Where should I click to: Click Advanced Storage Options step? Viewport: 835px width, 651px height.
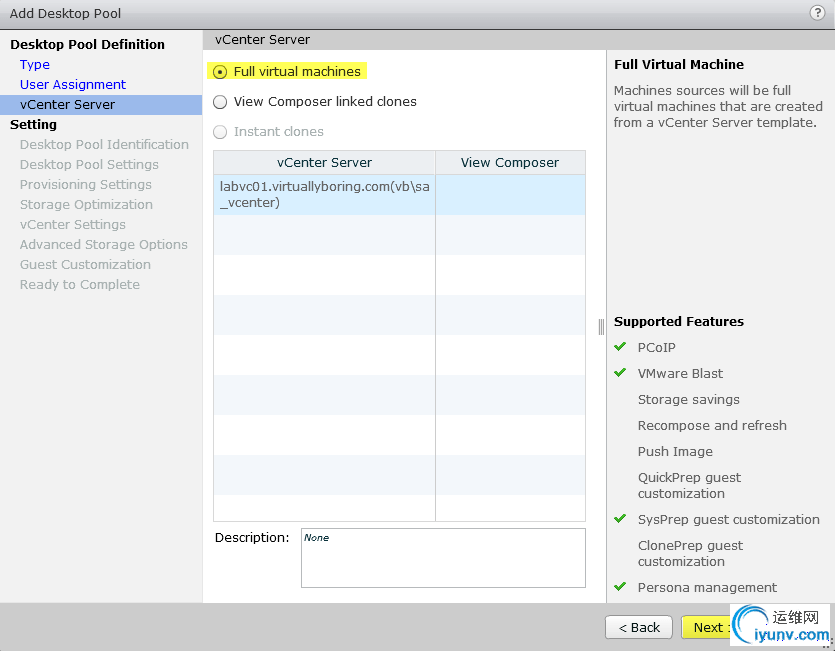(104, 245)
